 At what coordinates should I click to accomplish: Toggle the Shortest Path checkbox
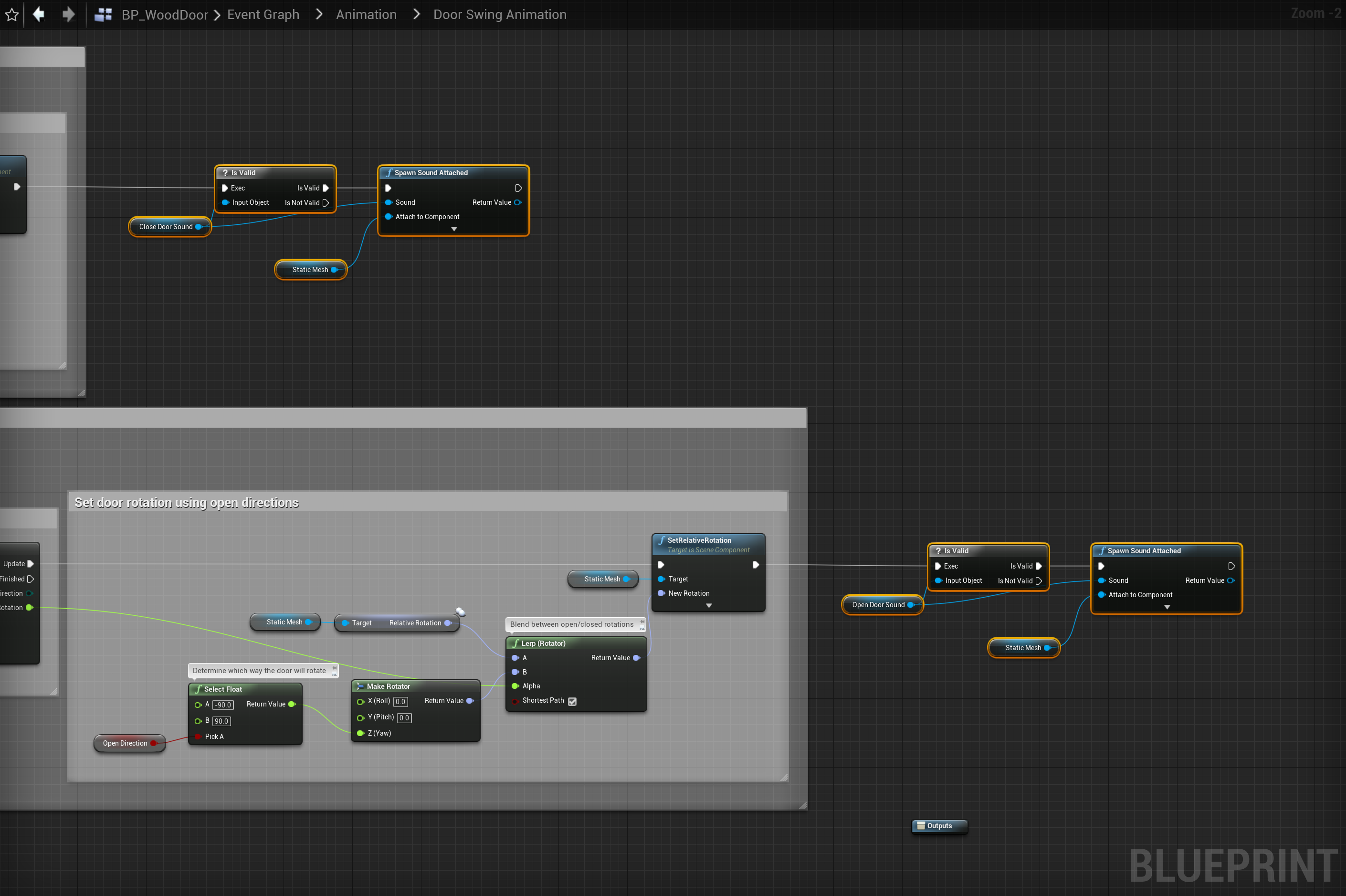pyautogui.click(x=572, y=701)
